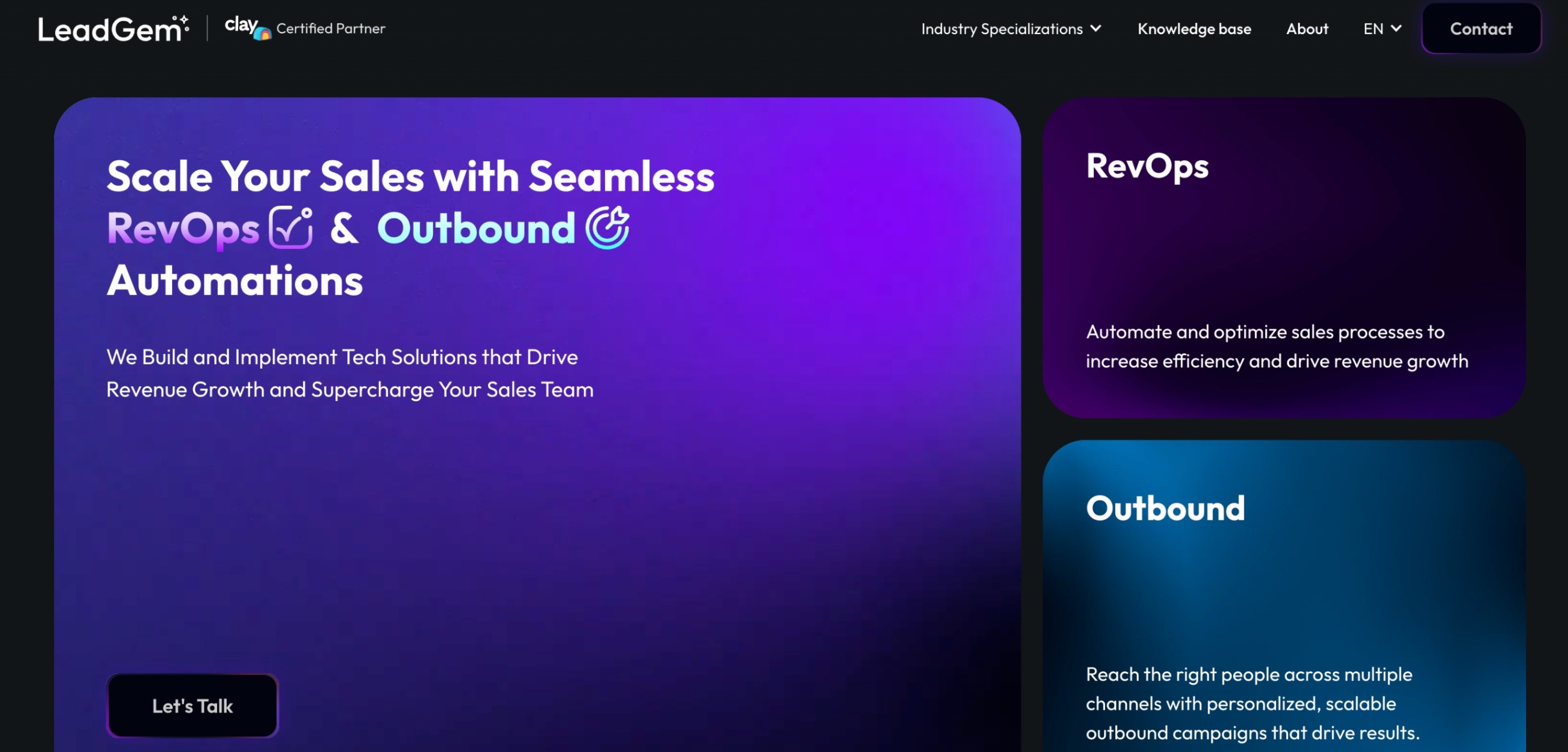Viewport: 1568px width, 752px height.
Task: Open the Knowledge base page
Action: (1194, 29)
